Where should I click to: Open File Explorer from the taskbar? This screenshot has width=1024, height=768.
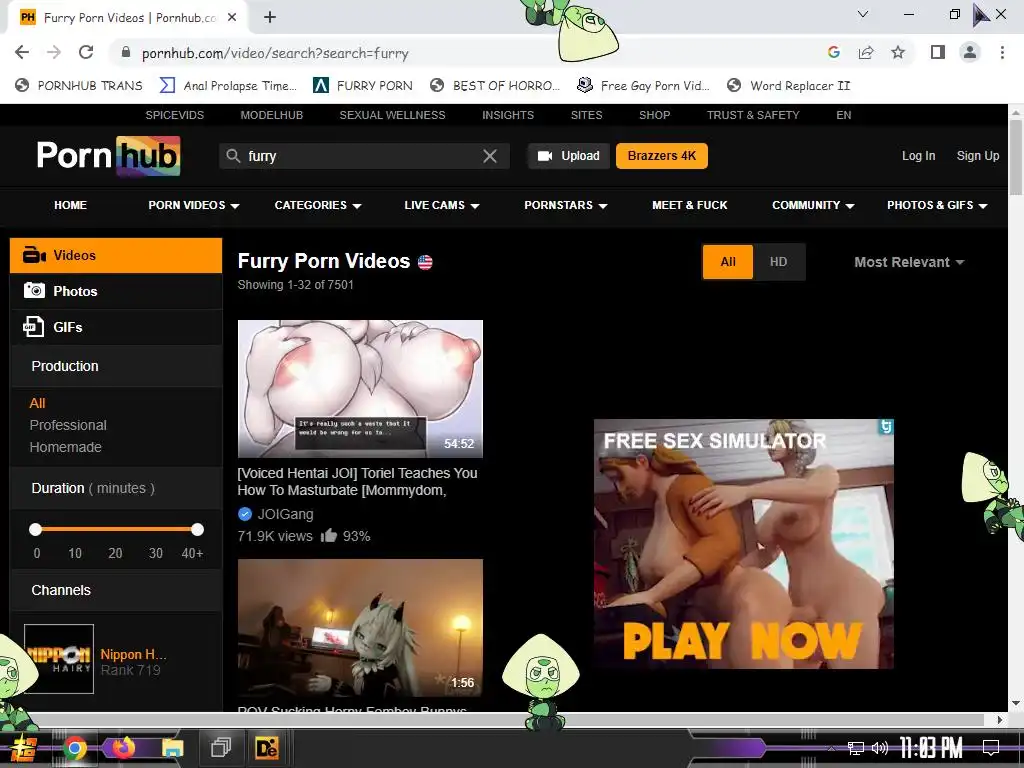pyautogui.click(x=172, y=748)
